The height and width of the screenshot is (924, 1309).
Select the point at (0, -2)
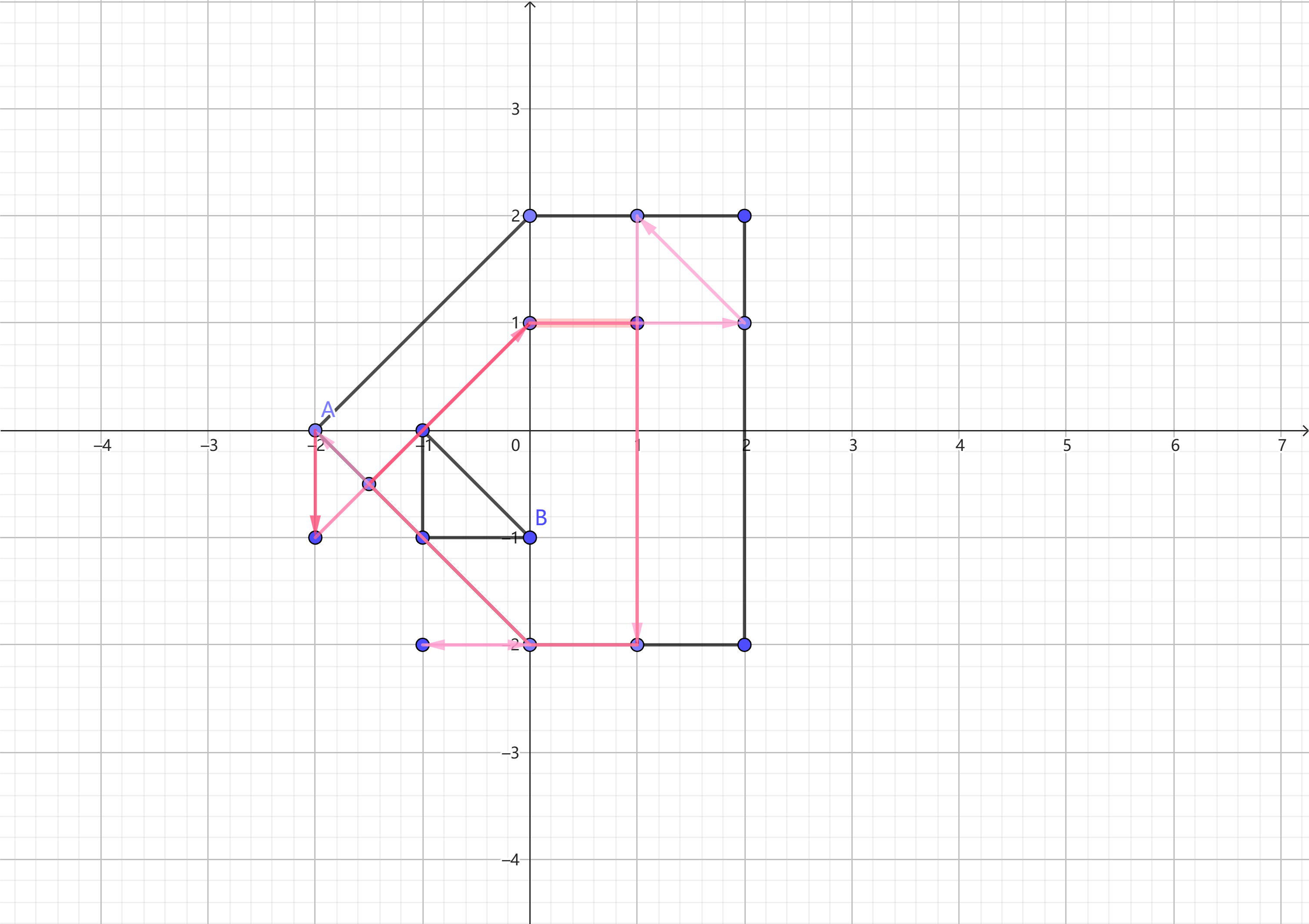click(530, 645)
